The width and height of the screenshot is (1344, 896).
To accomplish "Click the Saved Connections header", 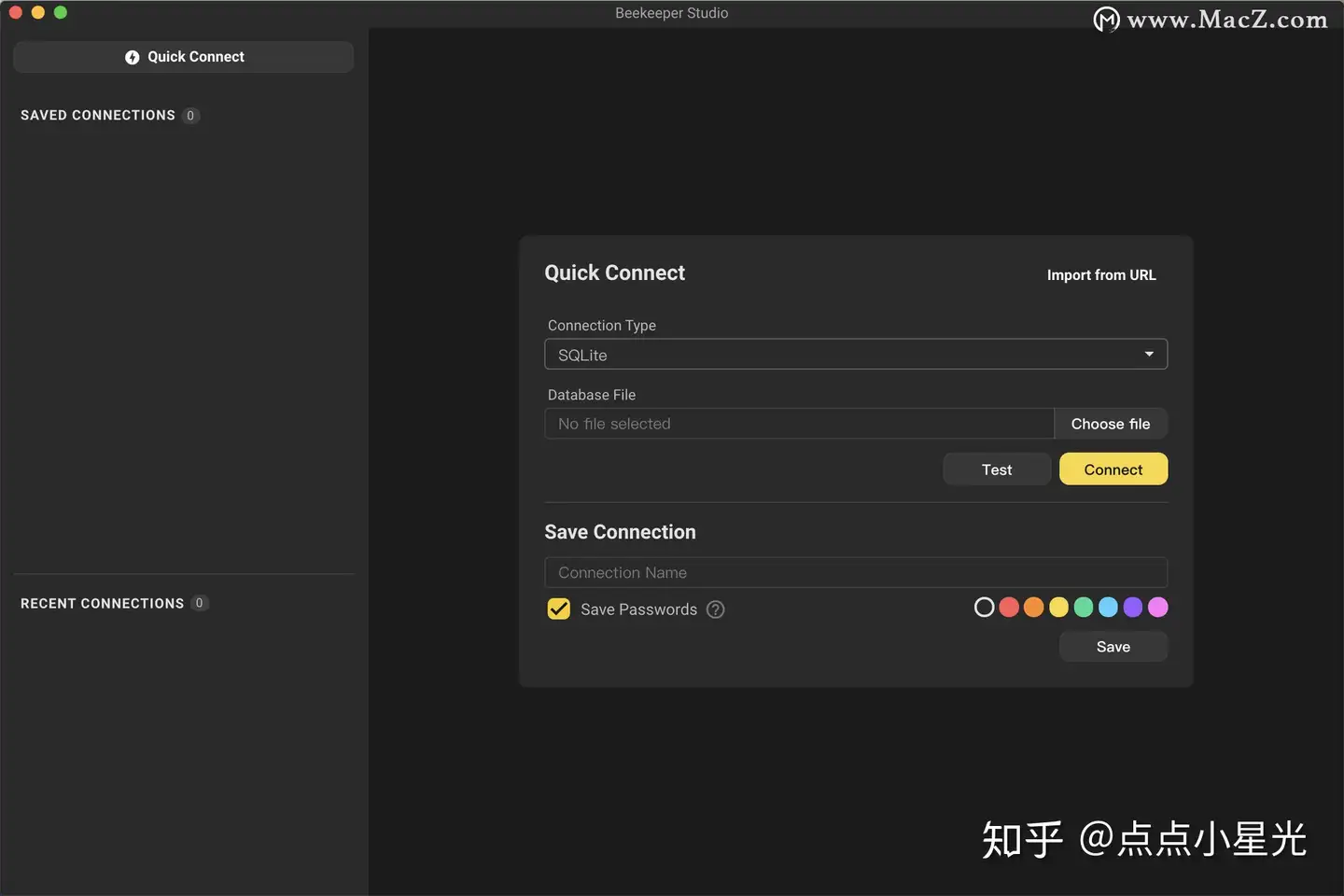I will pyautogui.click(x=98, y=116).
